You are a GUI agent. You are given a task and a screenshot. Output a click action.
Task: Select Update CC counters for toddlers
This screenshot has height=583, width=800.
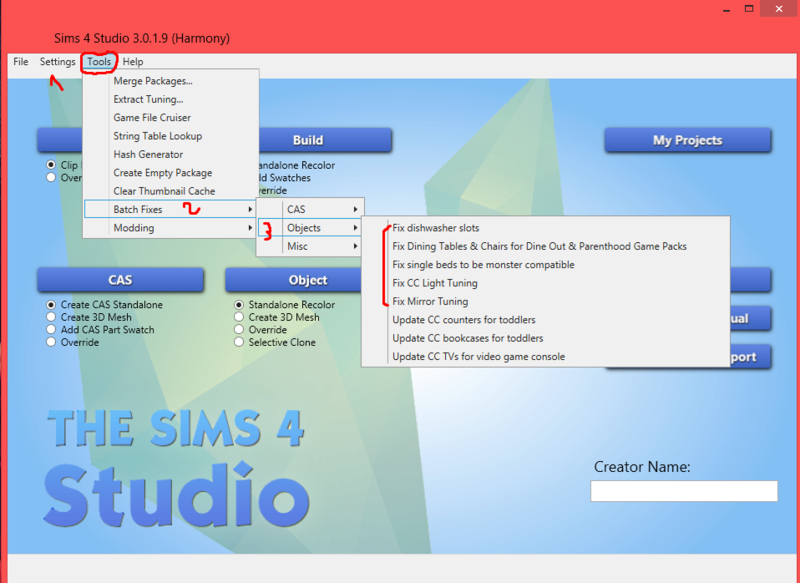[x=546, y=319]
